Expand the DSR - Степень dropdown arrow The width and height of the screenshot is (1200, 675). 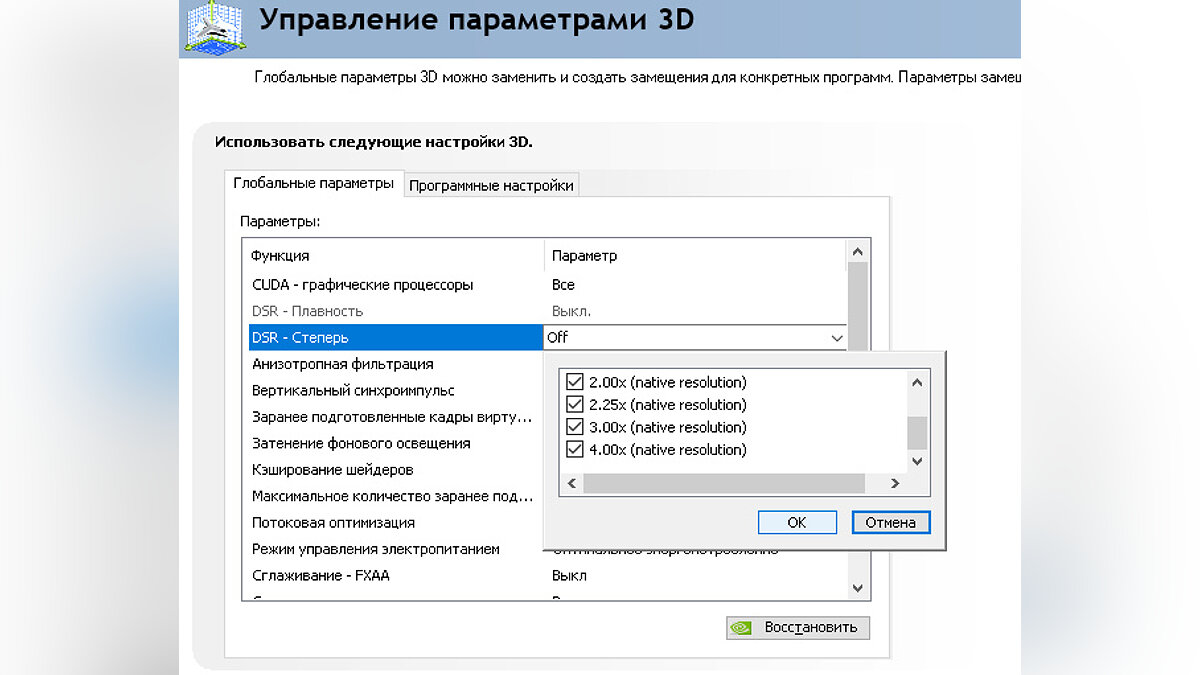click(836, 338)
